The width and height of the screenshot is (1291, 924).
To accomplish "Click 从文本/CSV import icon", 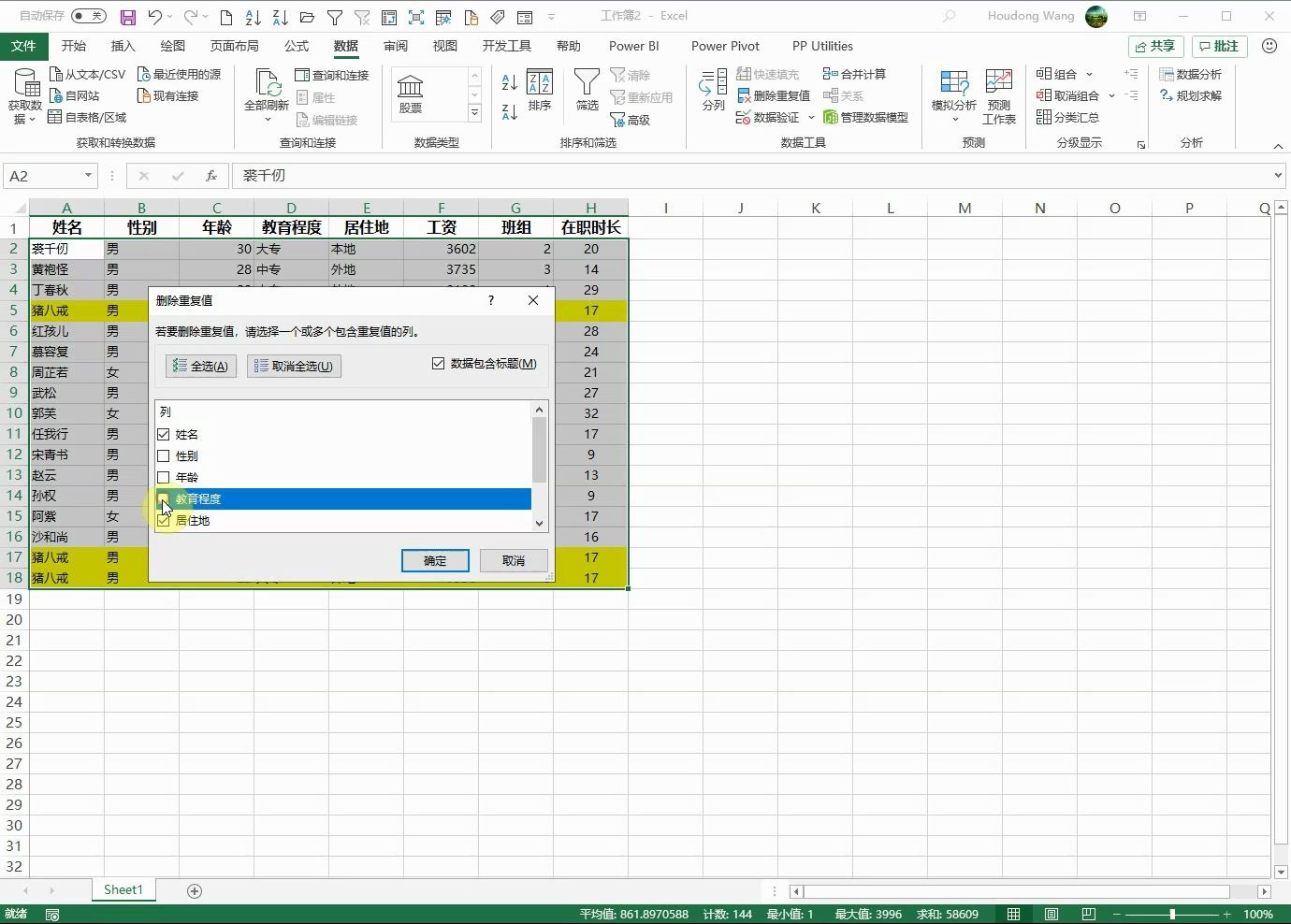I will pos(56,74).
